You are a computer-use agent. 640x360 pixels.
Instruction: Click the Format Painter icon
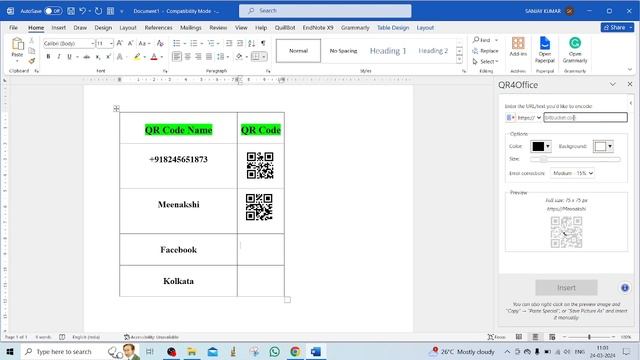click(31, 61)
